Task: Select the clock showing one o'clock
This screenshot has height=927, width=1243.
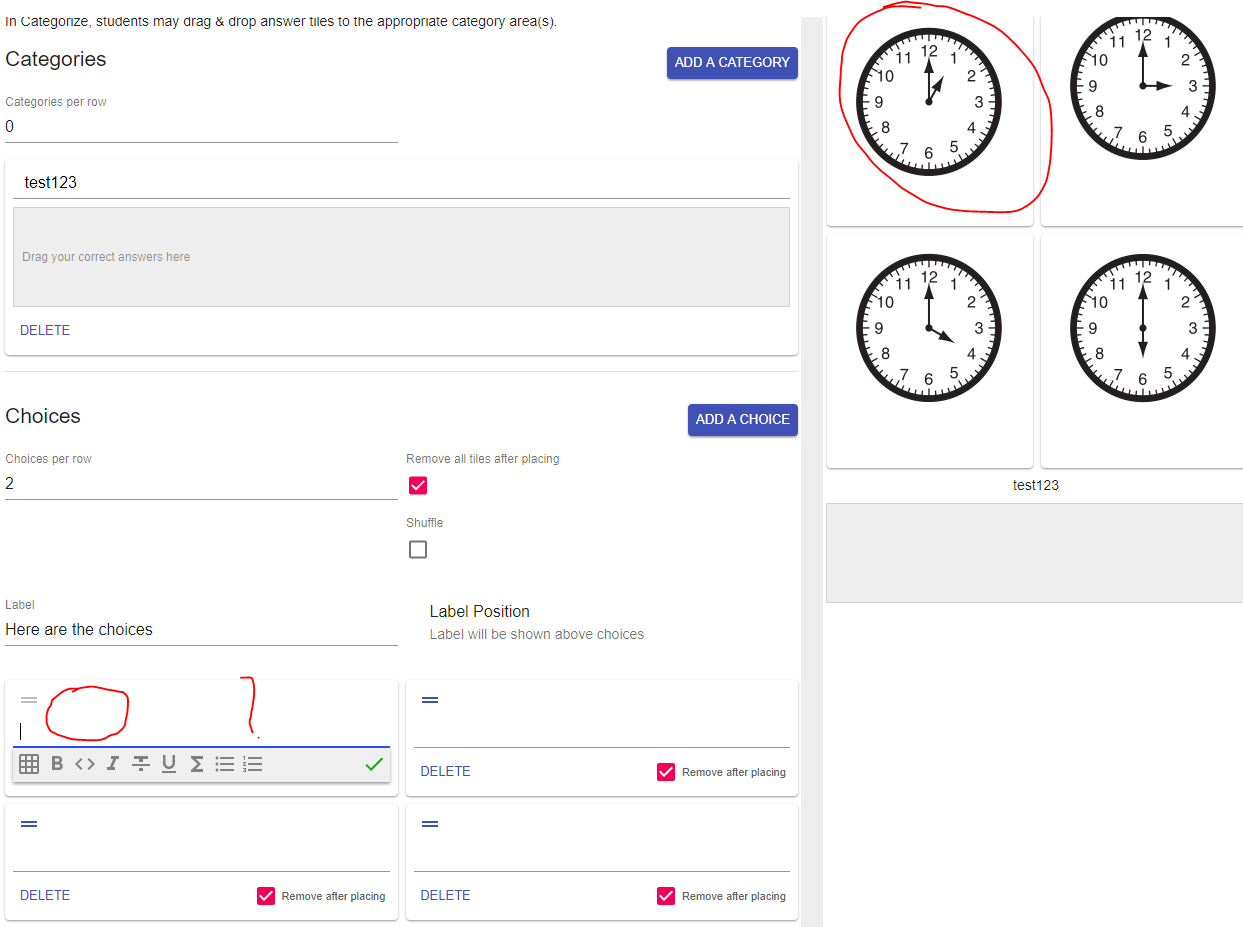Action: [x=929, y=102]
